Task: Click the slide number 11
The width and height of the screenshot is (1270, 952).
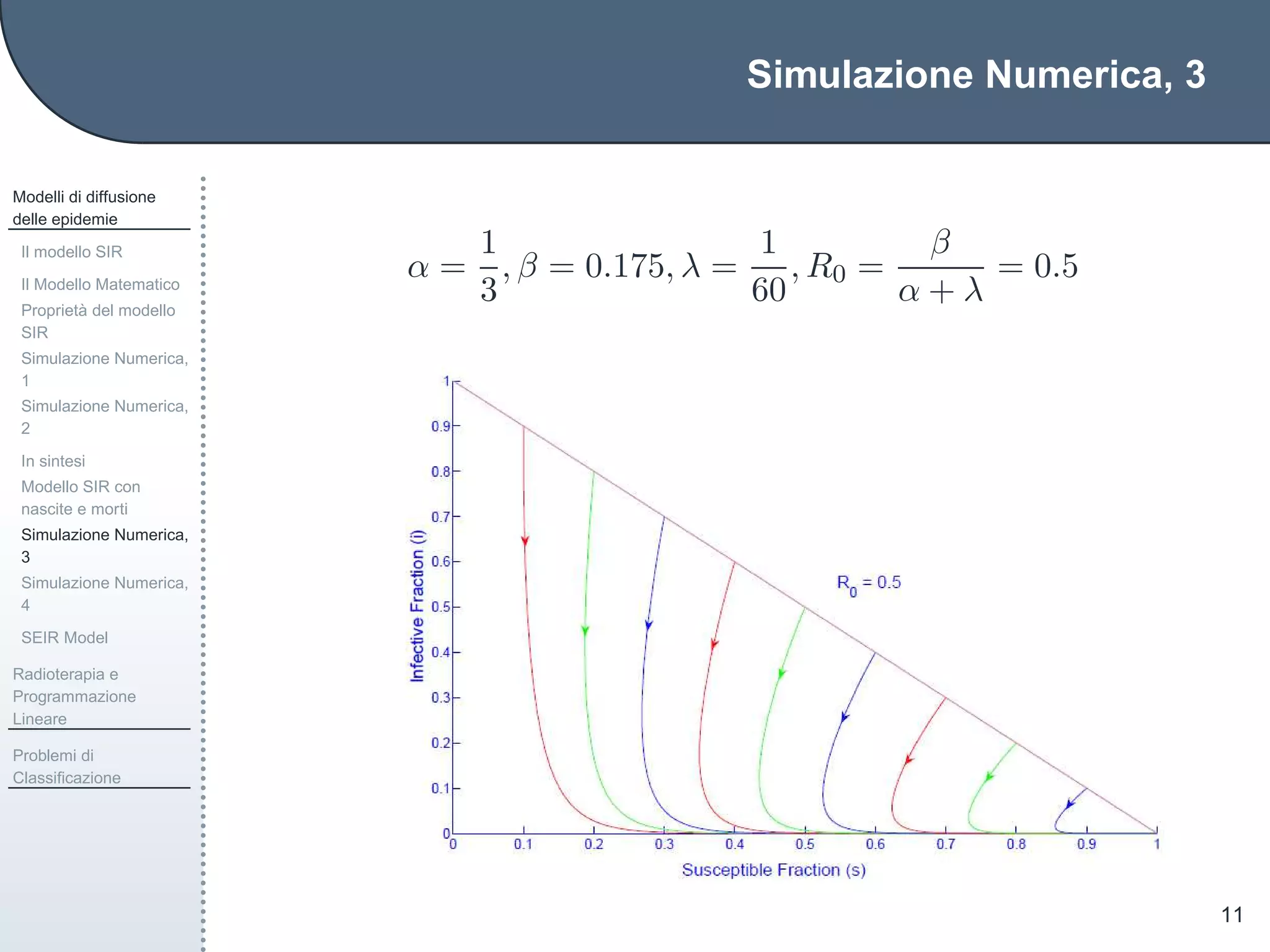Action: click(x=1232, y=915)
